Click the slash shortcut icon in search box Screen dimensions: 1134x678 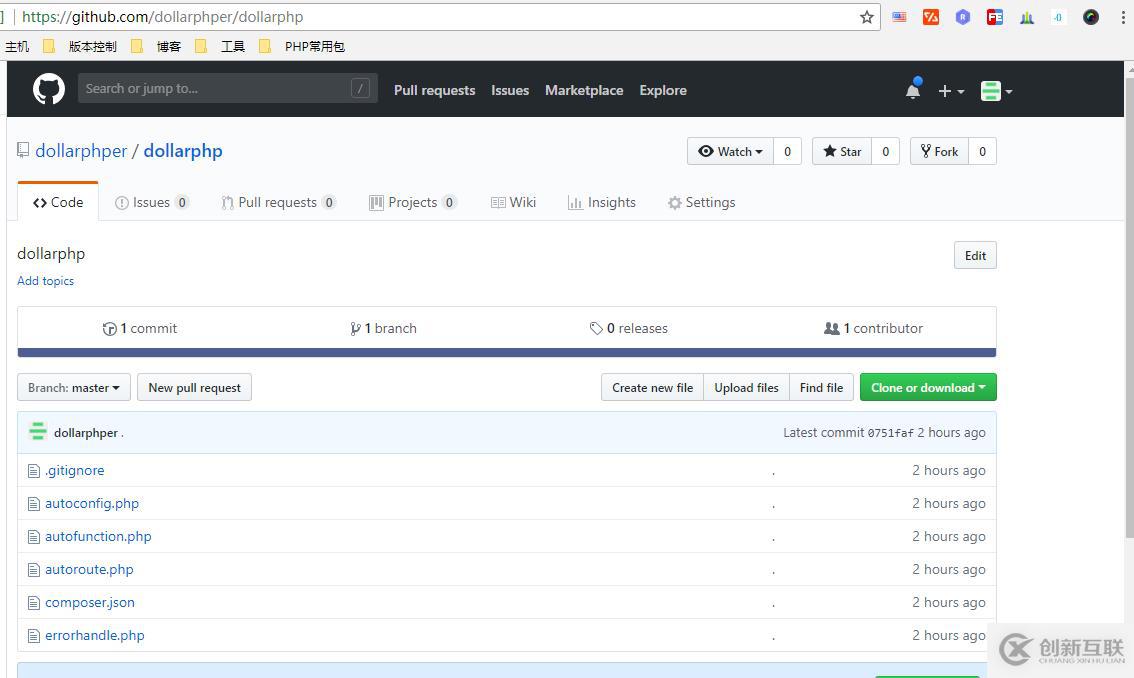pos(360,88)
